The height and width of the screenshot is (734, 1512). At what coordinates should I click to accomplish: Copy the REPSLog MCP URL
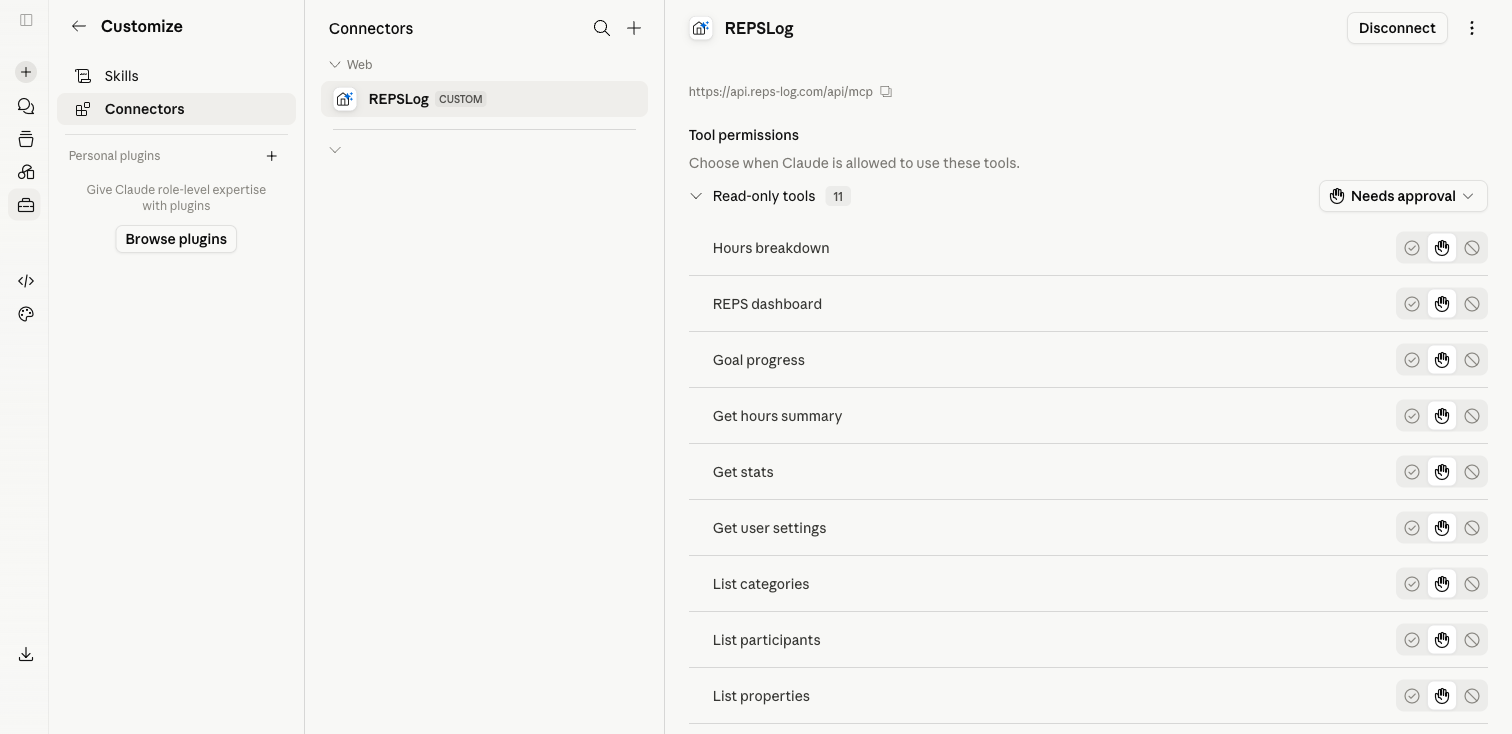point(886,92)
